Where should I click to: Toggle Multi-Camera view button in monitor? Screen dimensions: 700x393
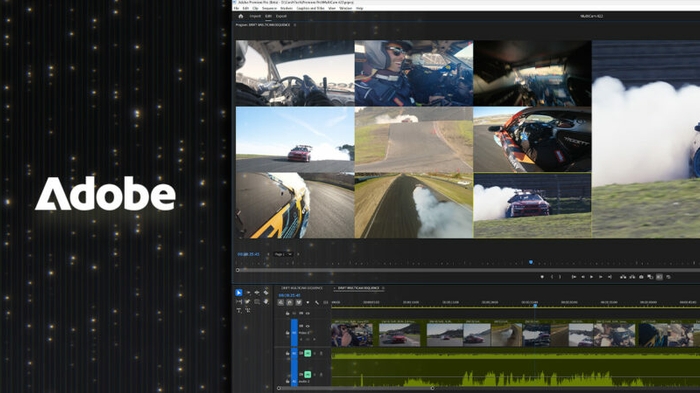point(659,277)
